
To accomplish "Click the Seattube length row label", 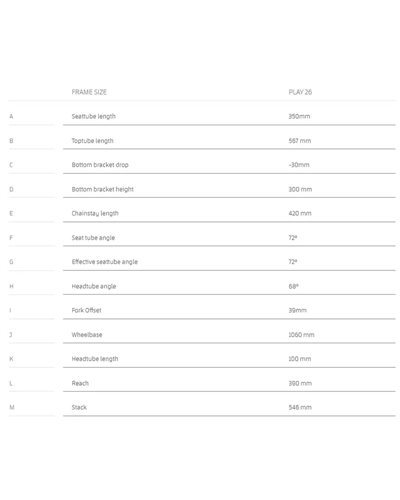I will click(x=94, y=116).
